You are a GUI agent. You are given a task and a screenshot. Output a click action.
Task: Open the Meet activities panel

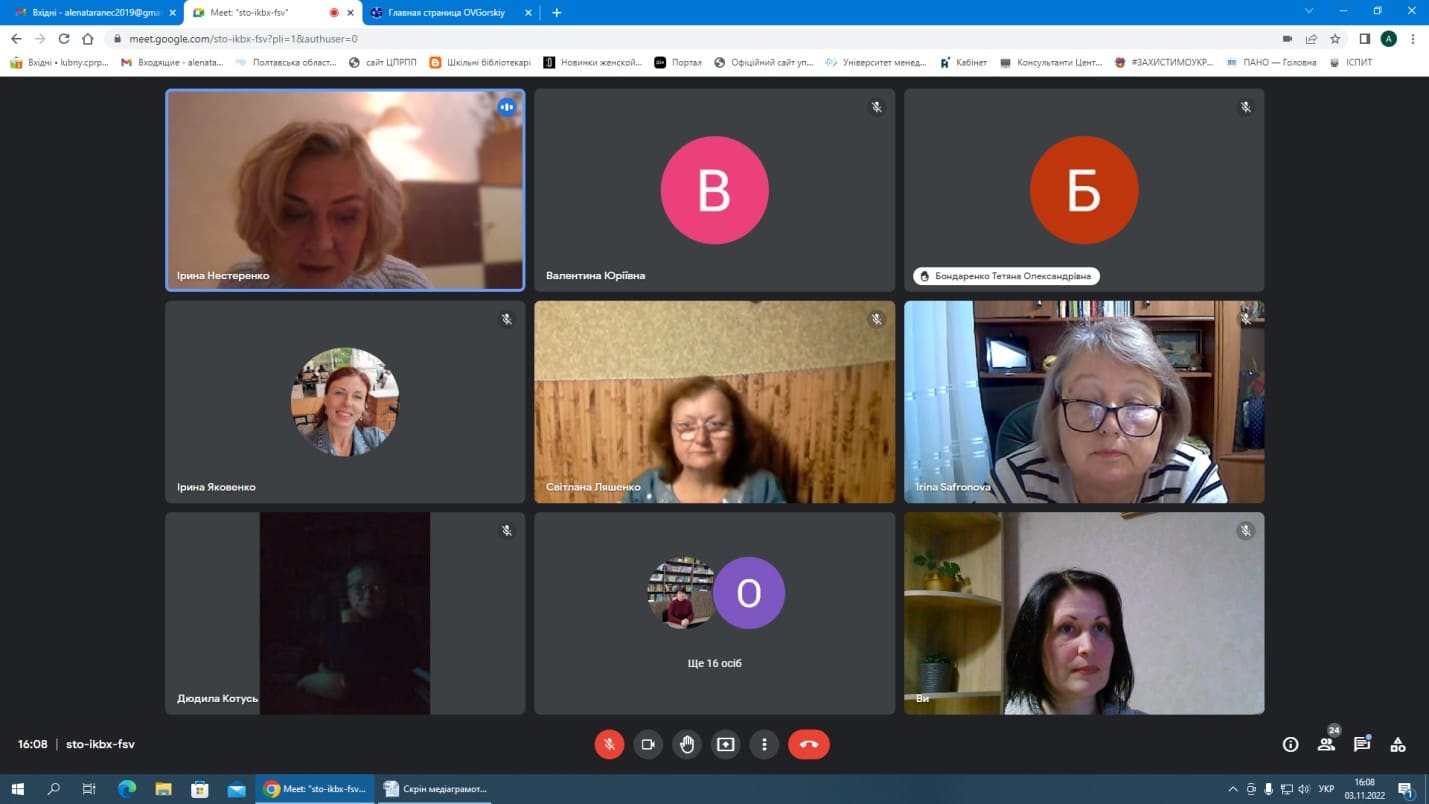[1398, 744]
